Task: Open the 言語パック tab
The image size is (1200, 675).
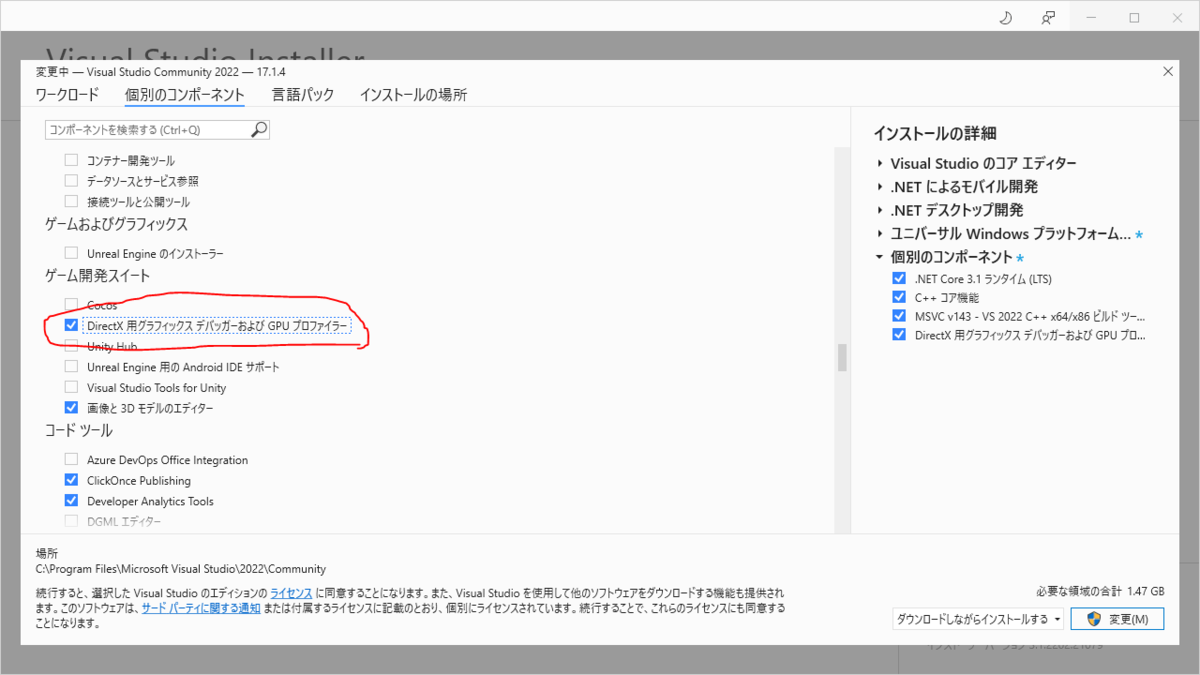Action: point(303,94)
